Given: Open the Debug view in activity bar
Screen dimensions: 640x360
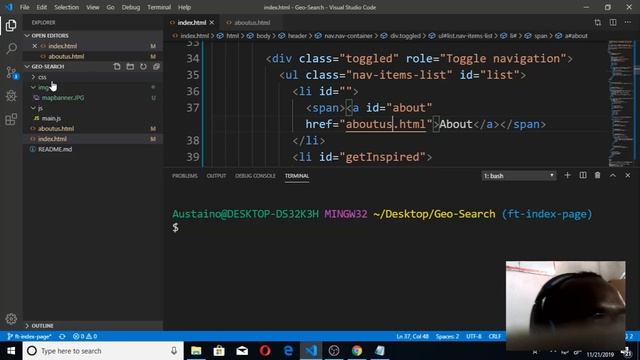Looking at the screenshot, I should click(x=11, y=96).
